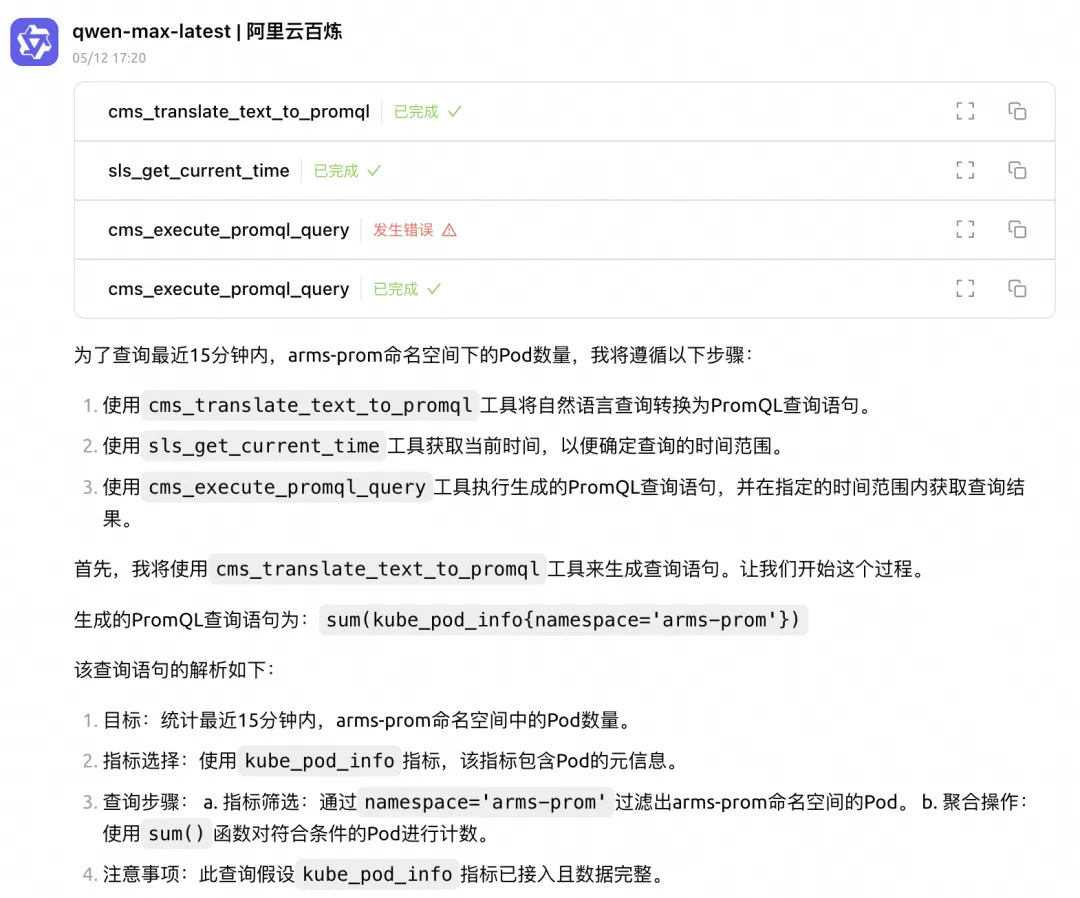1080x898 pixels.
Task: Copy the completed cms_execute_promql_query output
Action: coord(1017,289)
